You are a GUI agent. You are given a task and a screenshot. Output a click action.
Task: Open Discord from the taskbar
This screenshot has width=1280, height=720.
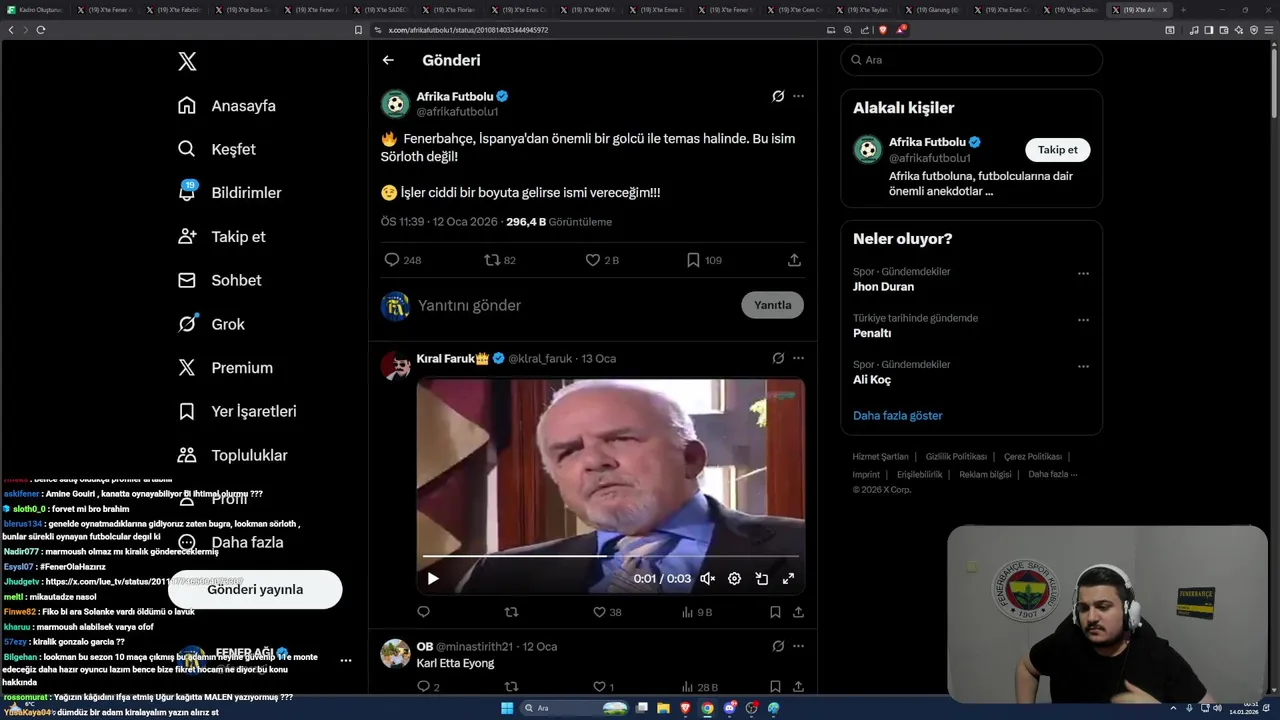(729, 708)
